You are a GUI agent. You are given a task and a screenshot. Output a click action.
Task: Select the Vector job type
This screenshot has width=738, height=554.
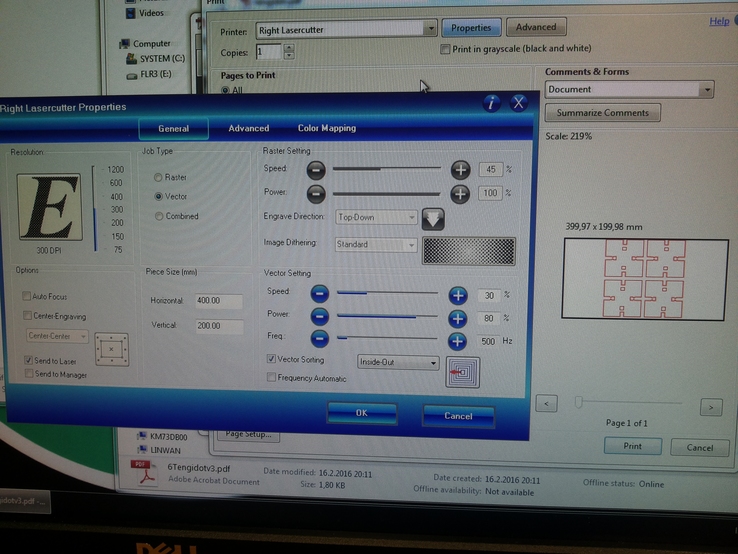tap(159, 196)
